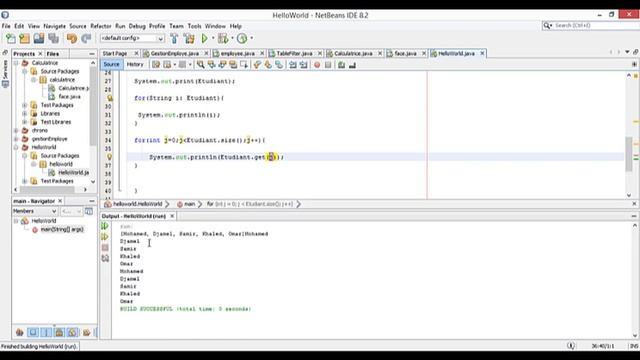Click the Clean and Build Project icon
640x360 pixels.
tap(189, 38)
